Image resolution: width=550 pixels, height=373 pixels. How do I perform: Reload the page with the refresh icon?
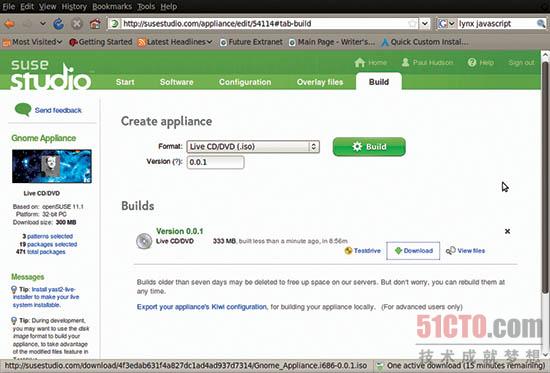click(x=58, y=24)
